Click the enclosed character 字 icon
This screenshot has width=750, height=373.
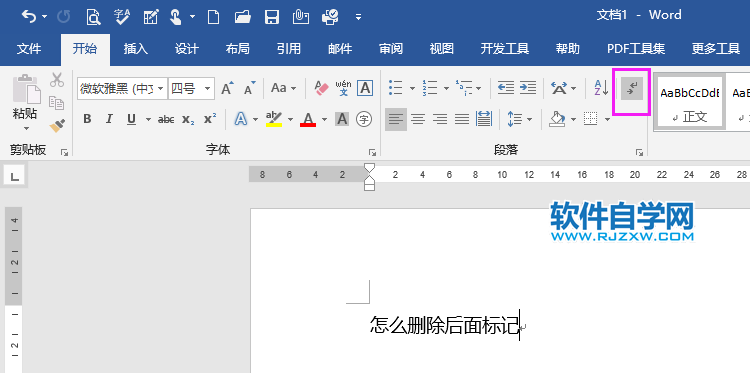pyautogui.click(x=364, y=119)
